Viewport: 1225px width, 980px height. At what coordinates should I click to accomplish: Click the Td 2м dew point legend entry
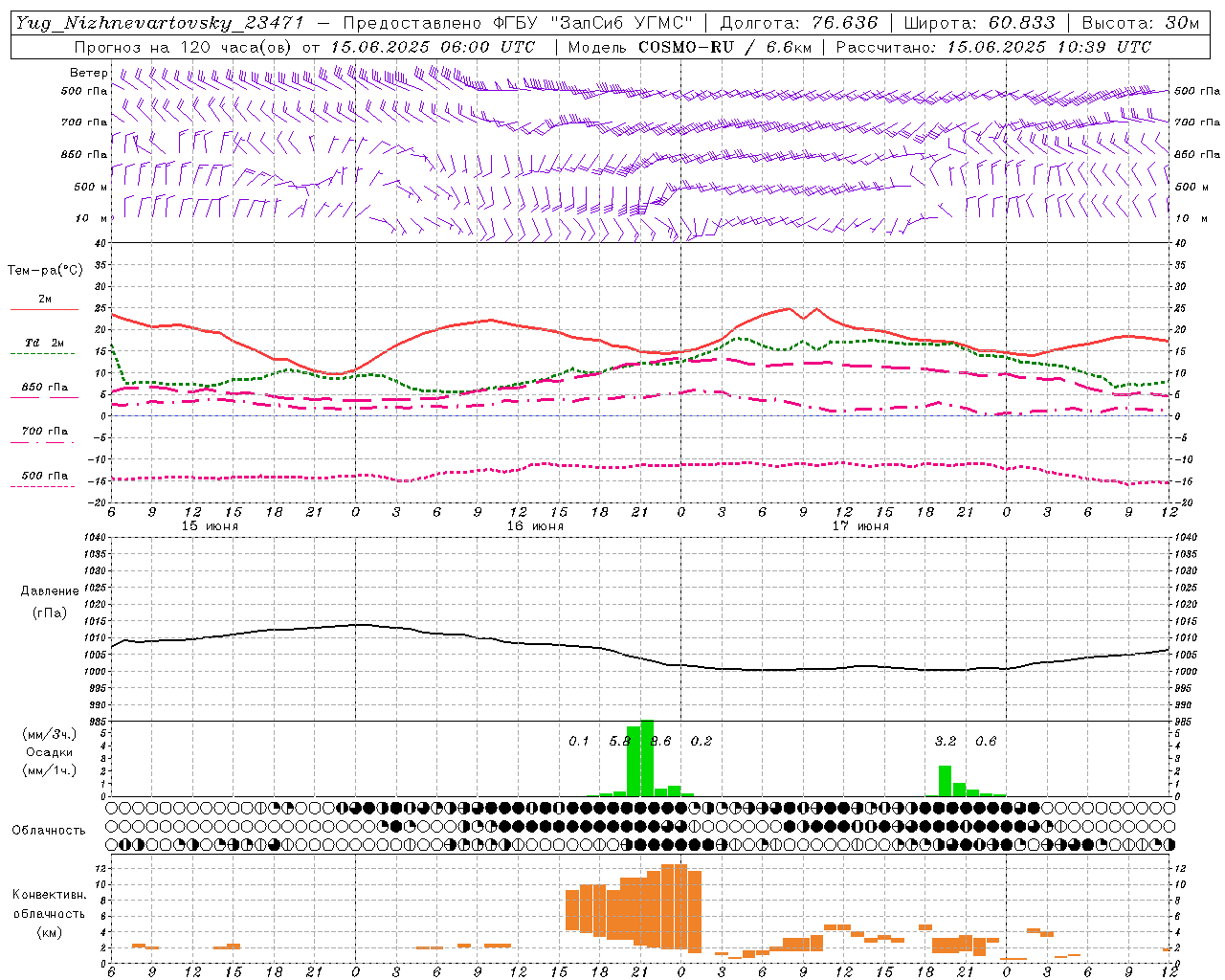45,343
